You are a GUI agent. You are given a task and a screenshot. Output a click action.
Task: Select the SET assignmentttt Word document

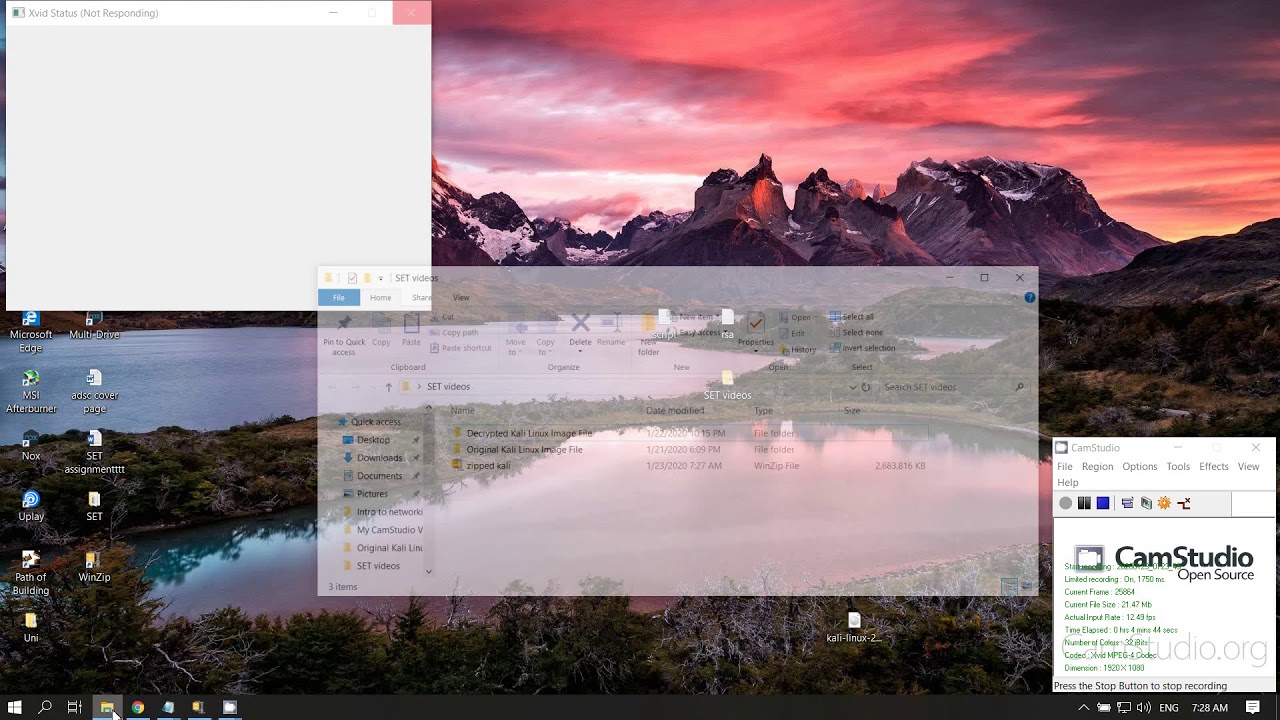[x=94, y=453]
